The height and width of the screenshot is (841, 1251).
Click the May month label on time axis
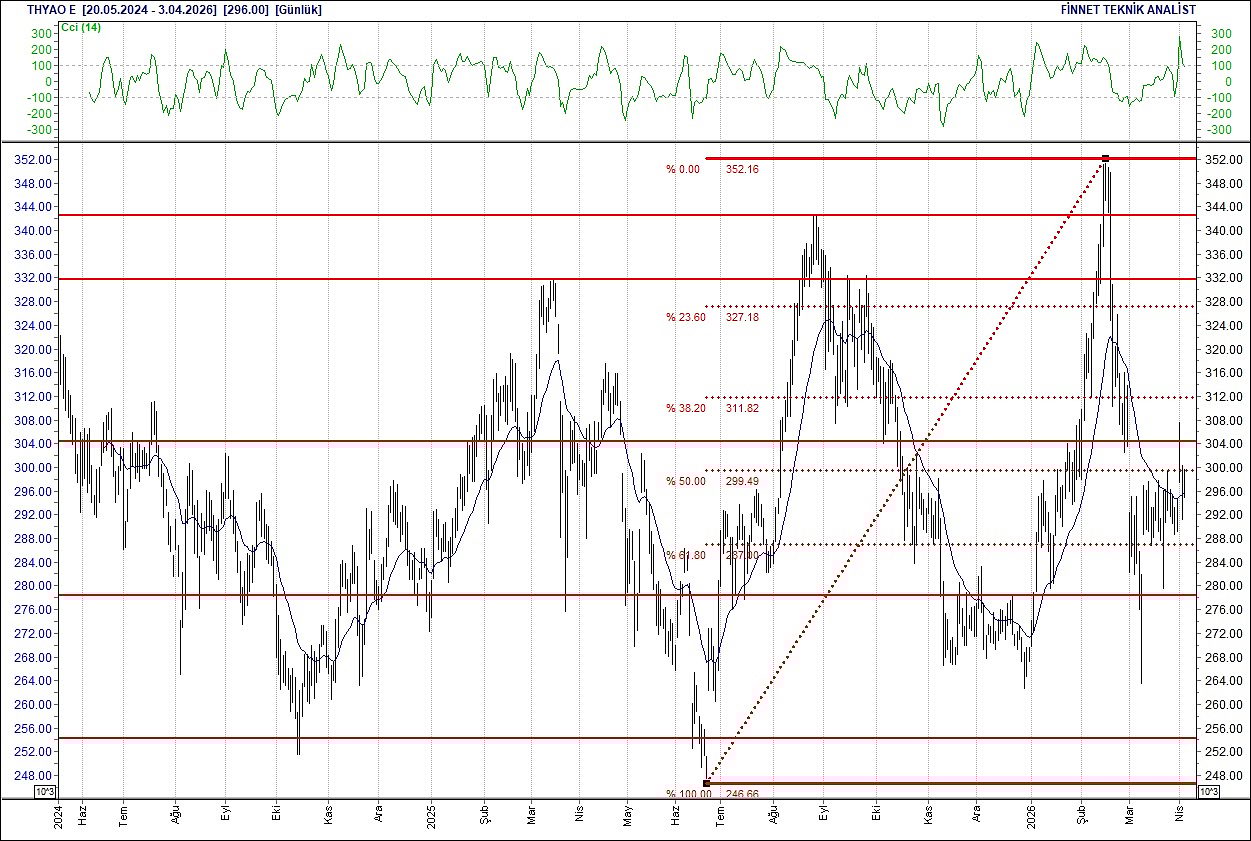click(x=628, y=812)
